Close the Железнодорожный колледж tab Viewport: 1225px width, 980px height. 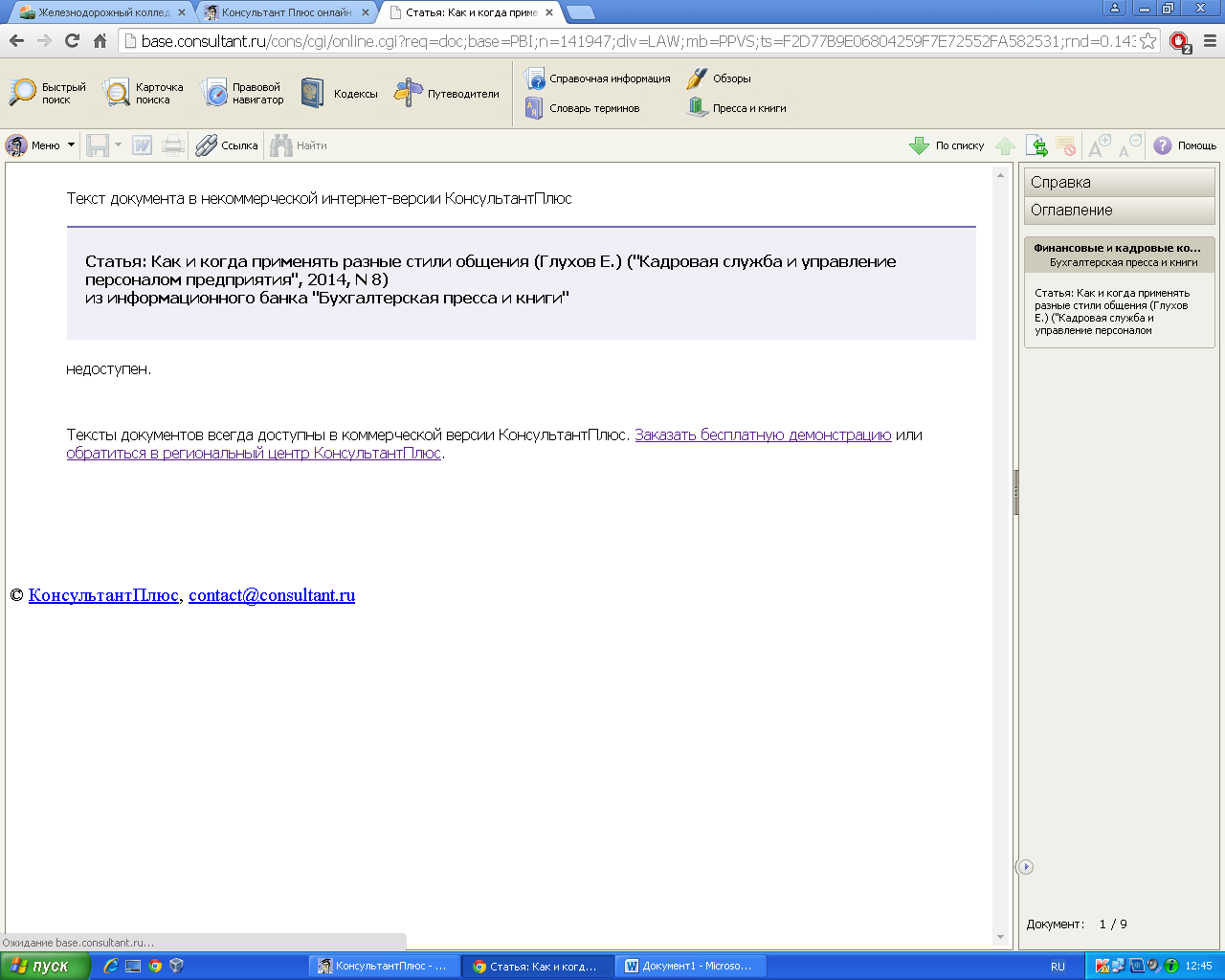(x=182, y=12)
